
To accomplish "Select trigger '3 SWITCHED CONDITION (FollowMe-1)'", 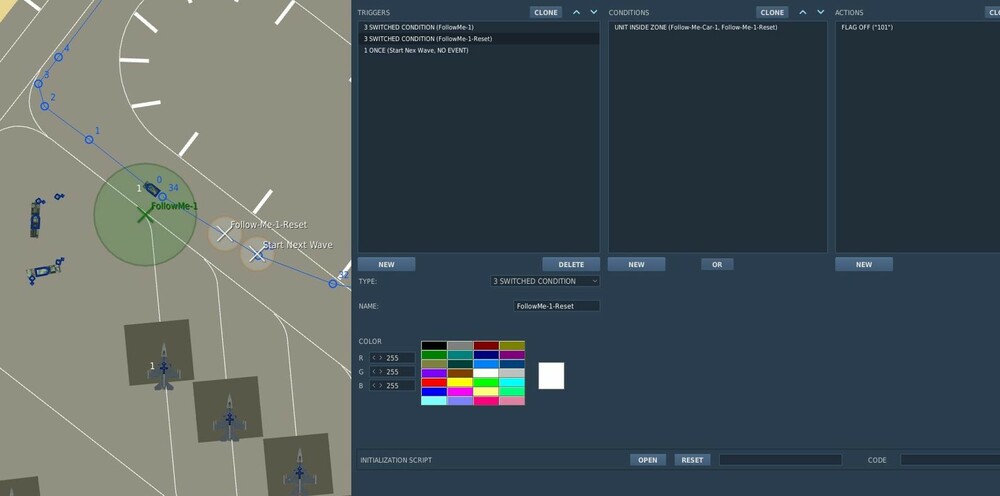I will click(x=478, y=27).
